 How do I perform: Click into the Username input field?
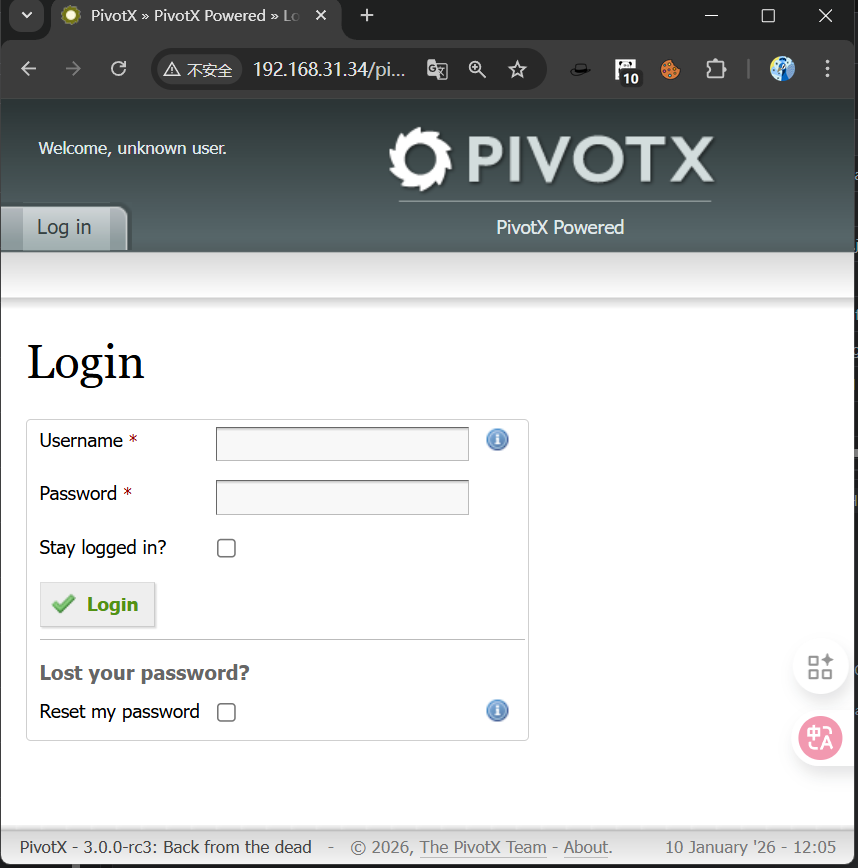[342, 444]
